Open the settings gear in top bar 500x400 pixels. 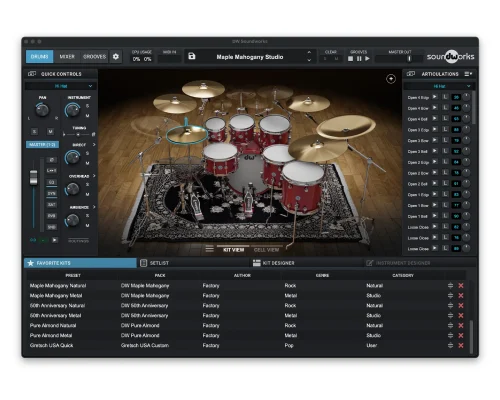(x=116, y=57)
